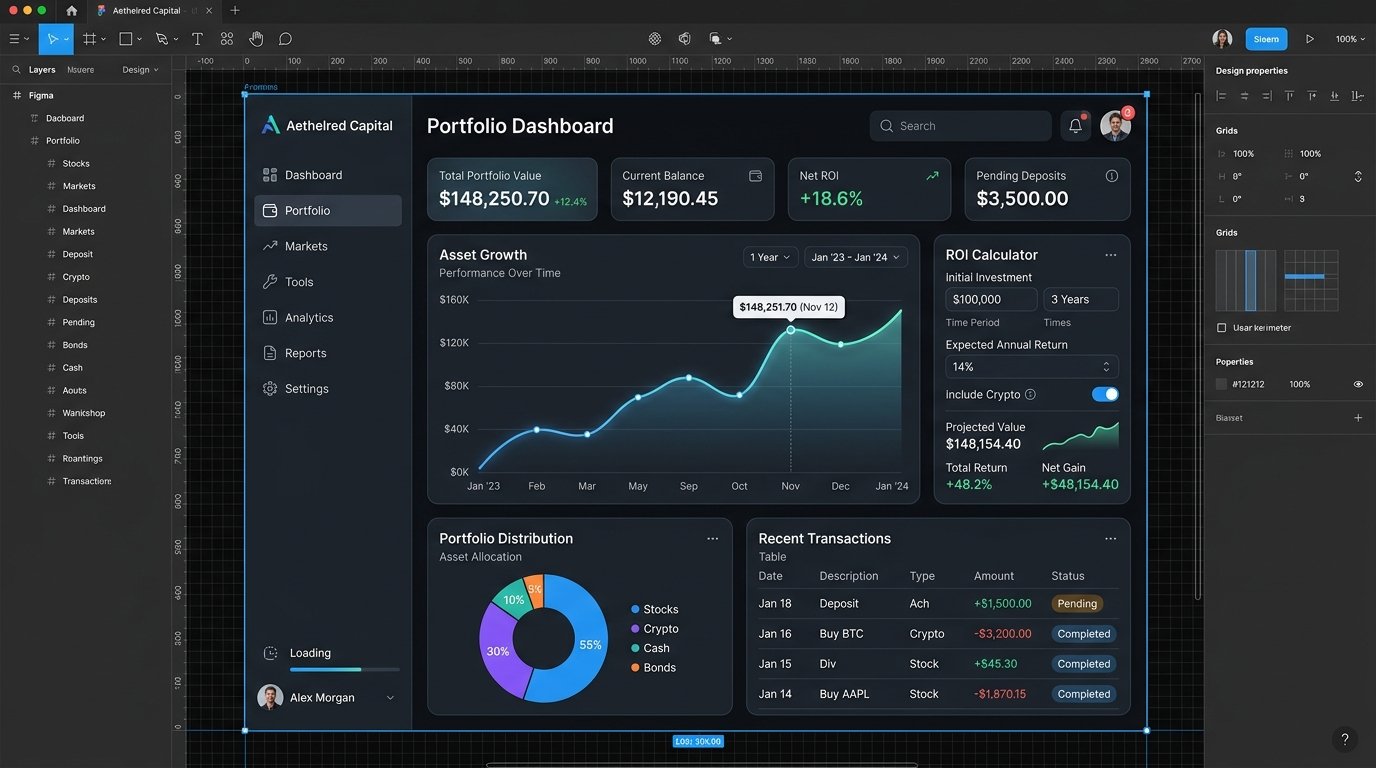Open Analytics in dashboard sidebar
The height and width of the screenshot is (768, 1376).
(328, 317)
